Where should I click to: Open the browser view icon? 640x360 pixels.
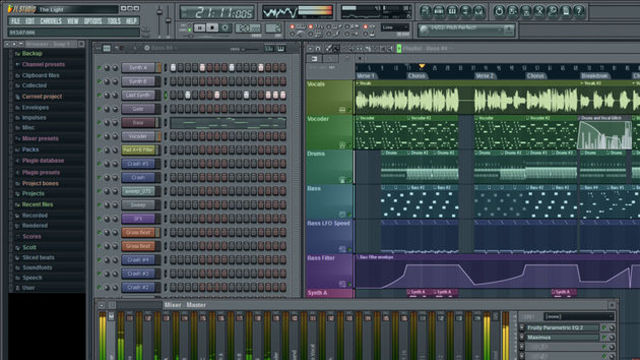coord(465,11)
